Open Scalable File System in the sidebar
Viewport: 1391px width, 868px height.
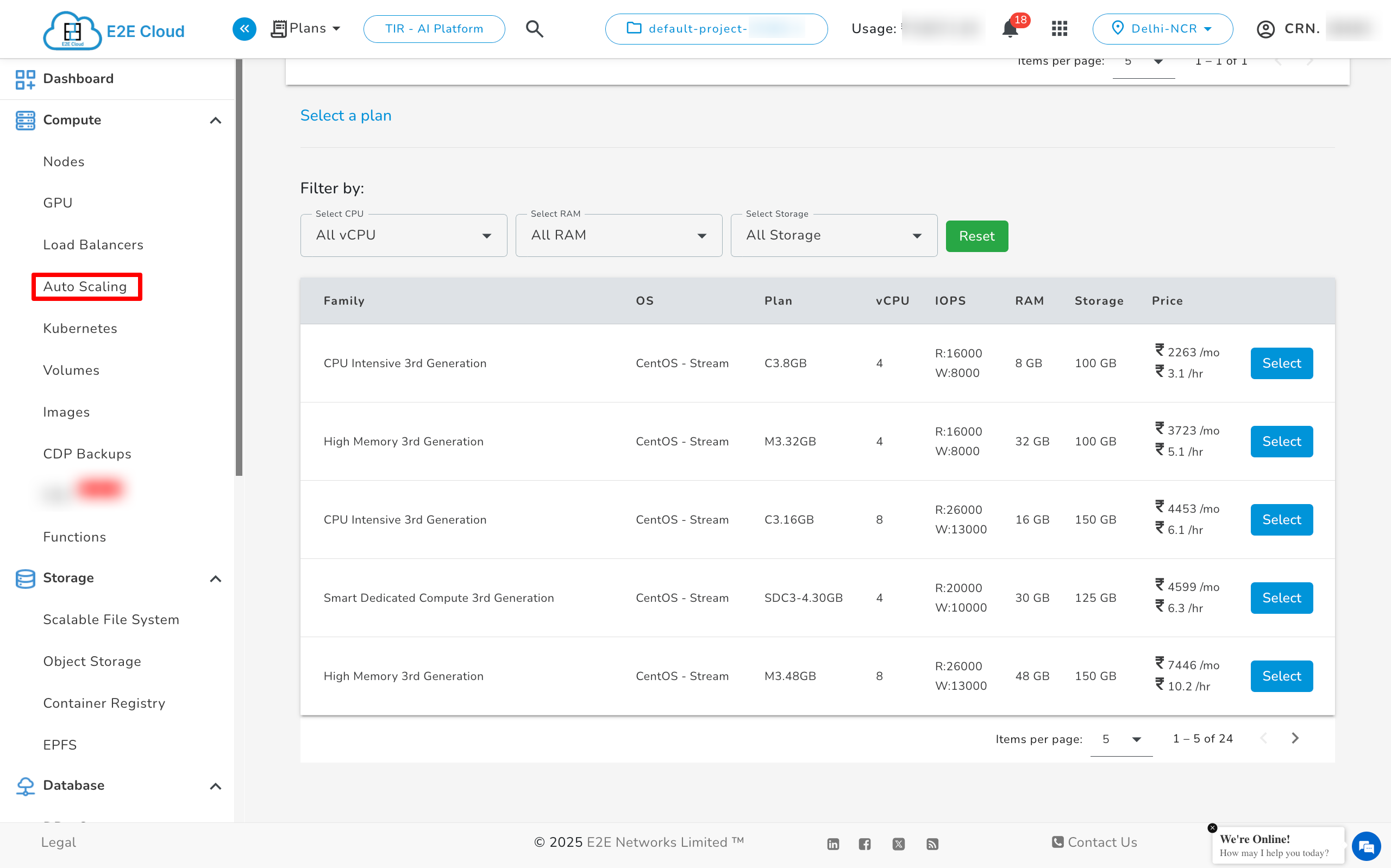[111, 619]
